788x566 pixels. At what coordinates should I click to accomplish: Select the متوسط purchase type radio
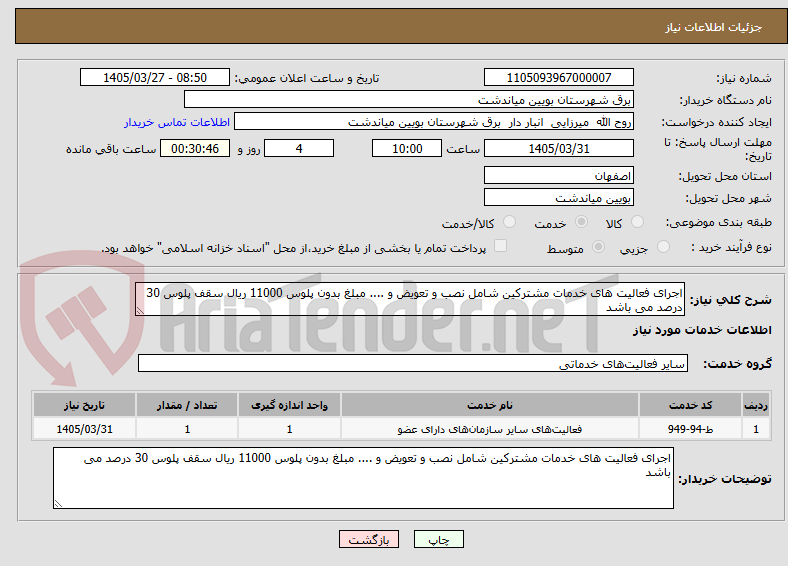[598, 247]
